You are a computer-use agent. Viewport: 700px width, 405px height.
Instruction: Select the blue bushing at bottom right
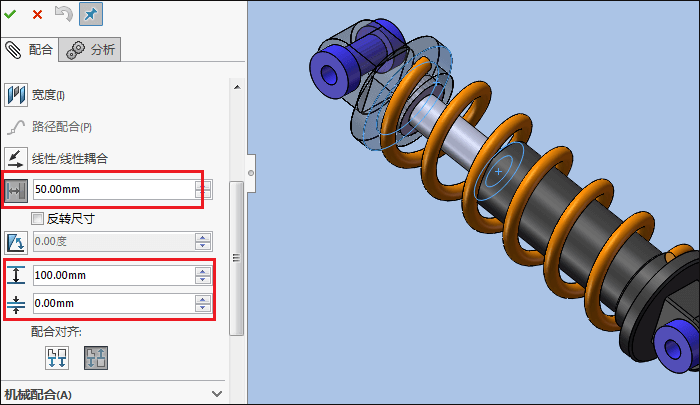pyautogui.click(x=675, y=348)
